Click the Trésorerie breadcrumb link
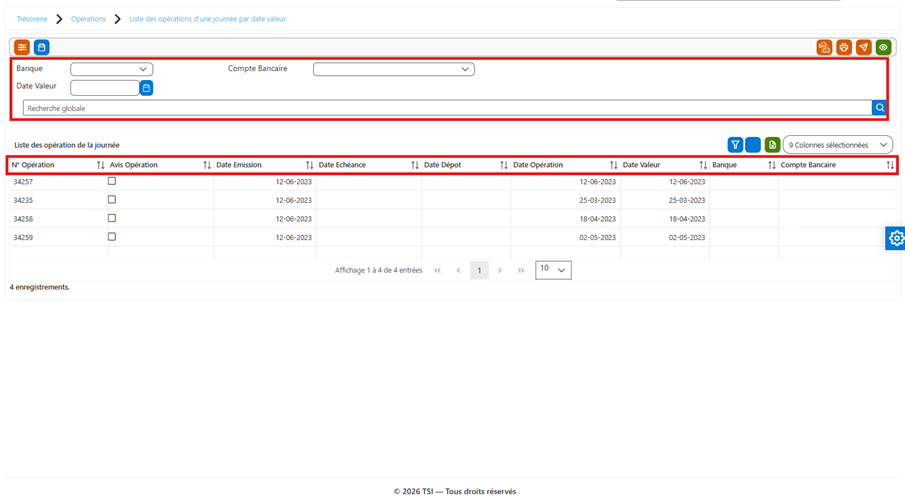Image resolution: width=905 pixels, height=502 pixels. coord(32,19)
